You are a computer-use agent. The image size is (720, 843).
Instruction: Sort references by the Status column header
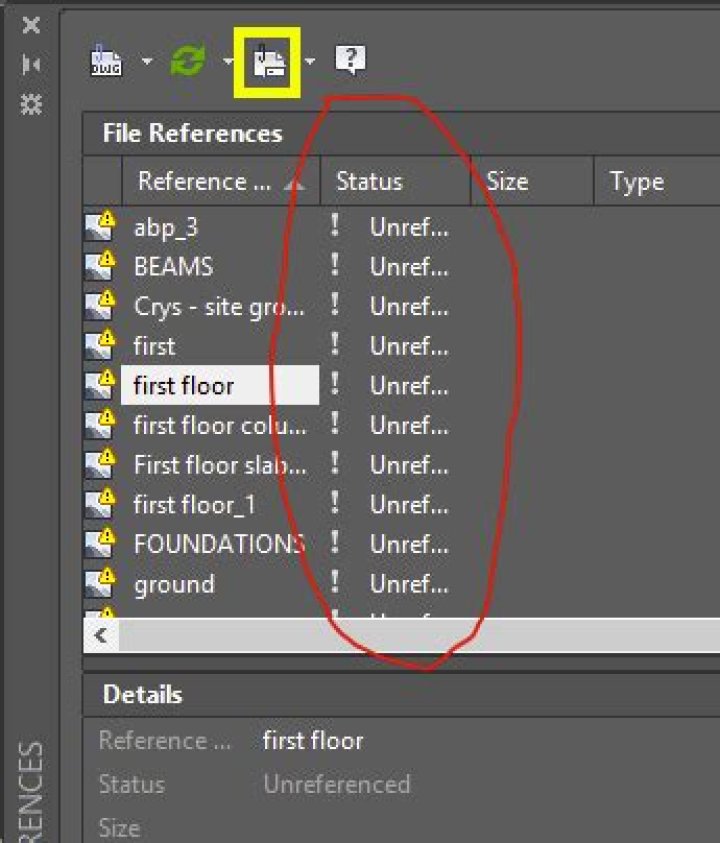(x=370, y=181)
